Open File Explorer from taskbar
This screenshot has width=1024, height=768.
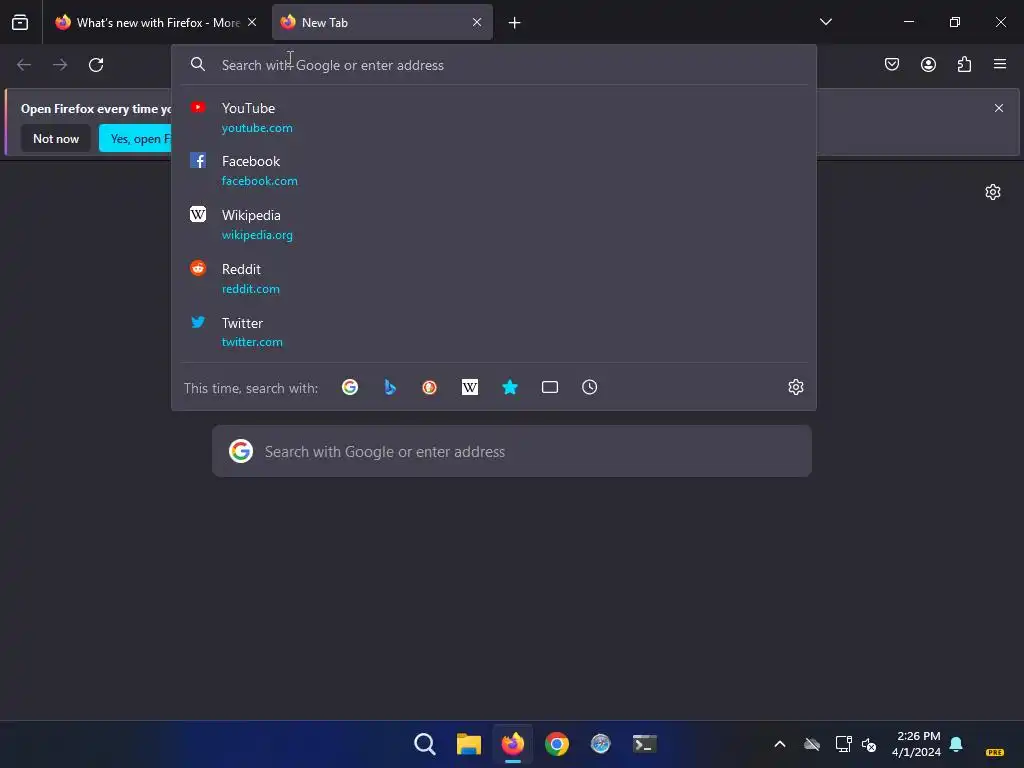(x=469, y=744)
